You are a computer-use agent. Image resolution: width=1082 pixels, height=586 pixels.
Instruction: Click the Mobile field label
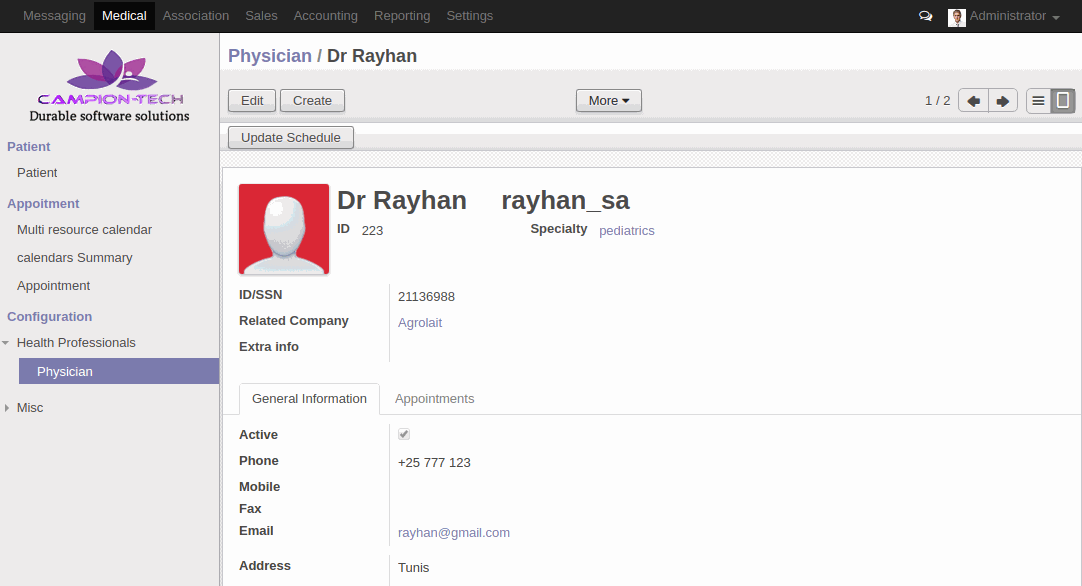[x=259, y=487]
